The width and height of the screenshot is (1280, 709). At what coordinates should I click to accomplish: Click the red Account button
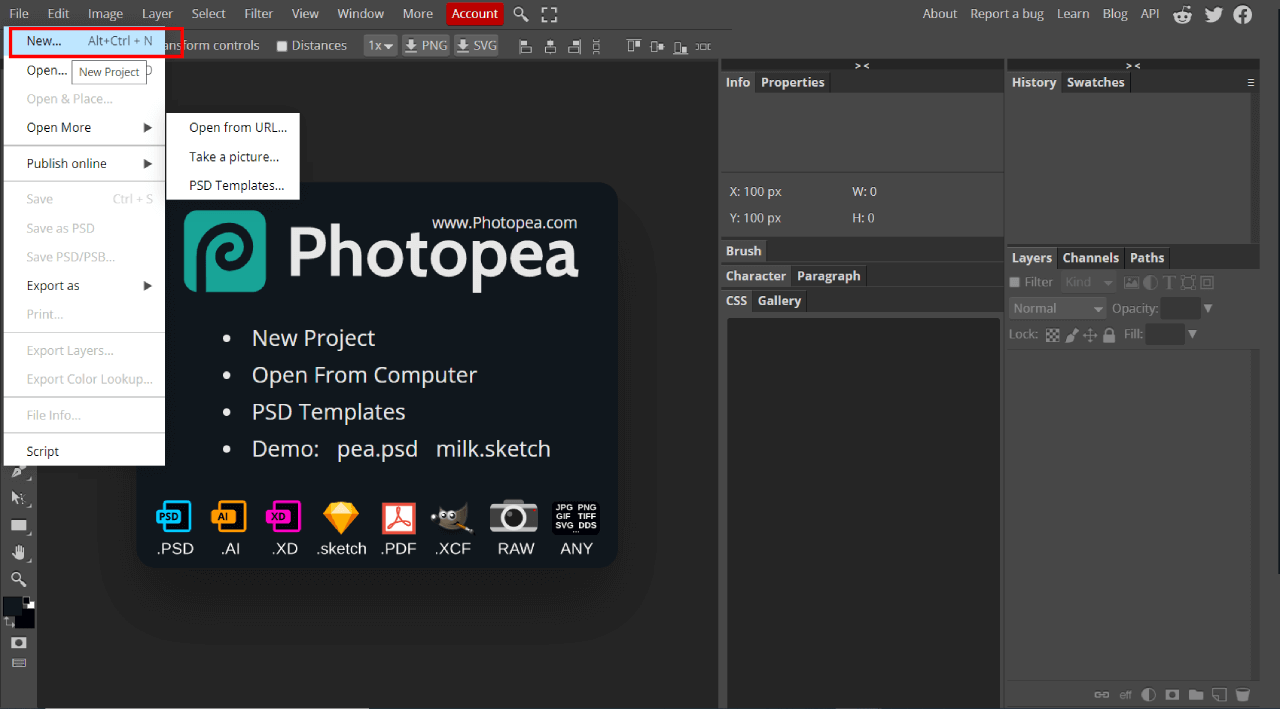tap(474, 14)
